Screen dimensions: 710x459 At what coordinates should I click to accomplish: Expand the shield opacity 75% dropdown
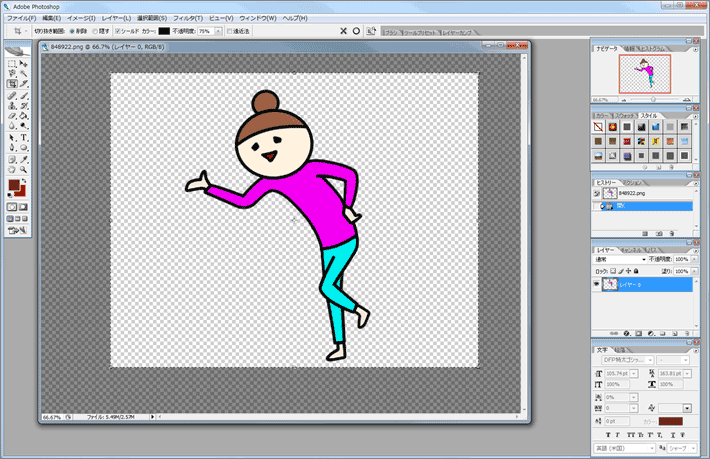click(218, 31)
